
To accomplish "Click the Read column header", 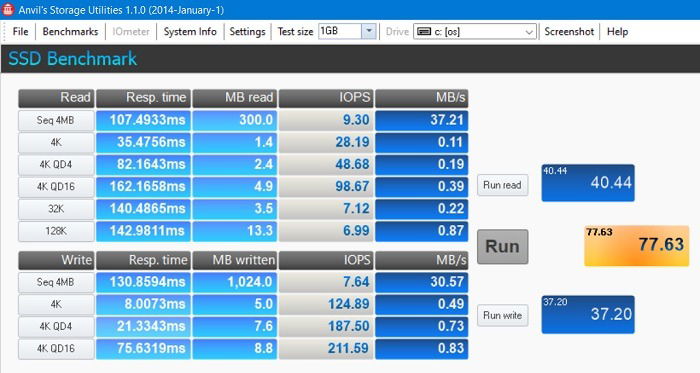I will (x=56, y=98).
